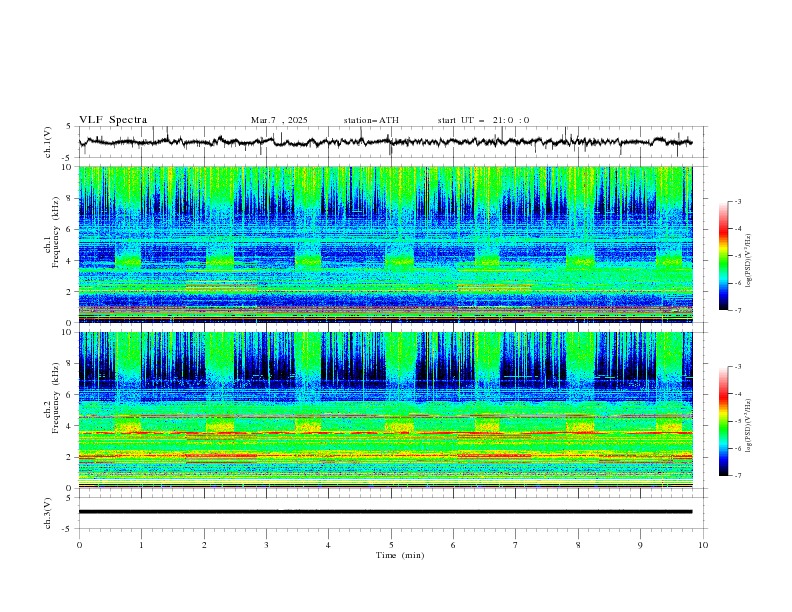Click the ch.2 spectrogram color scale bar

coord(723,421)
